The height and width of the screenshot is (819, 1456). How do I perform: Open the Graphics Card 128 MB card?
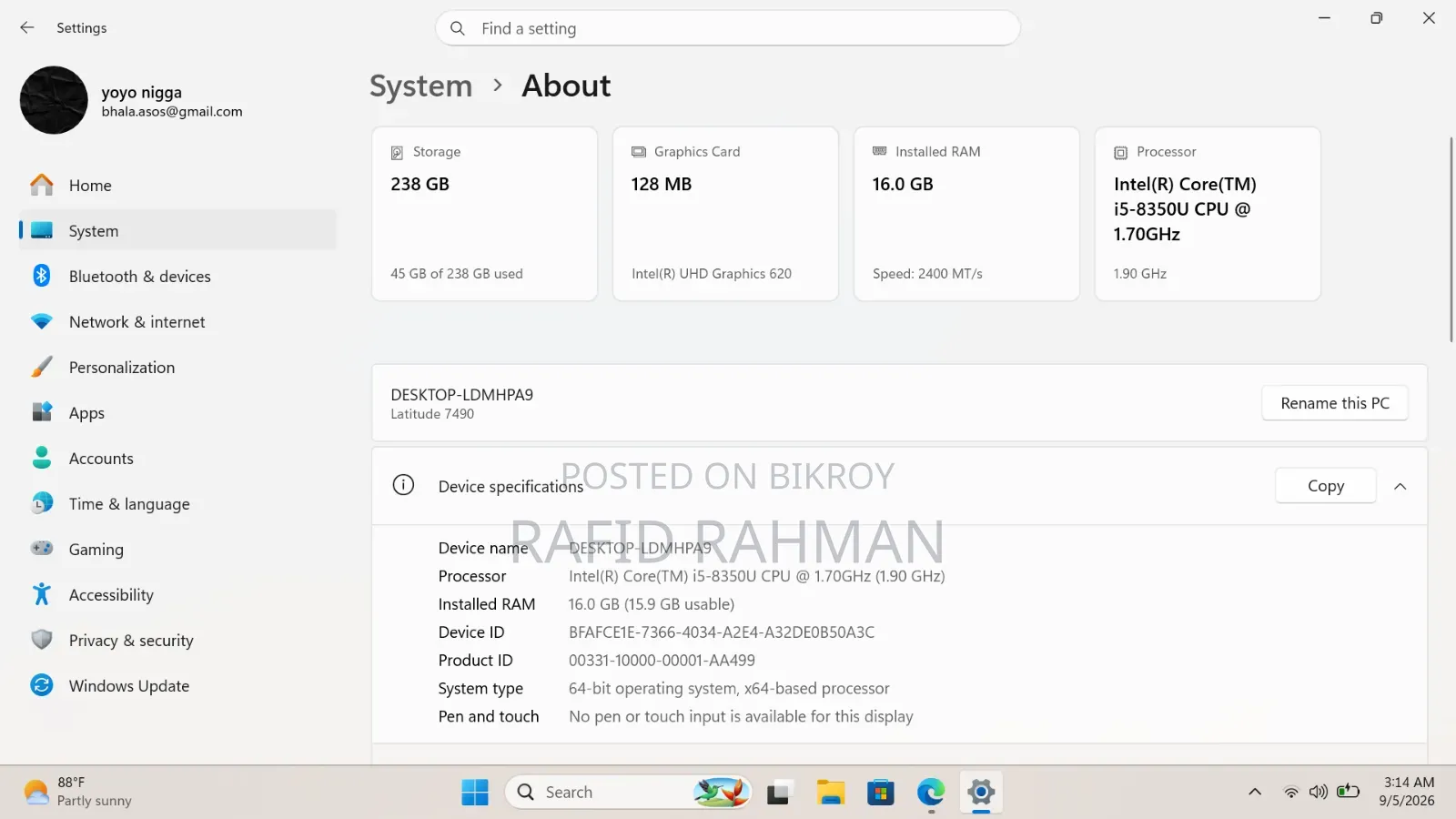725,214
